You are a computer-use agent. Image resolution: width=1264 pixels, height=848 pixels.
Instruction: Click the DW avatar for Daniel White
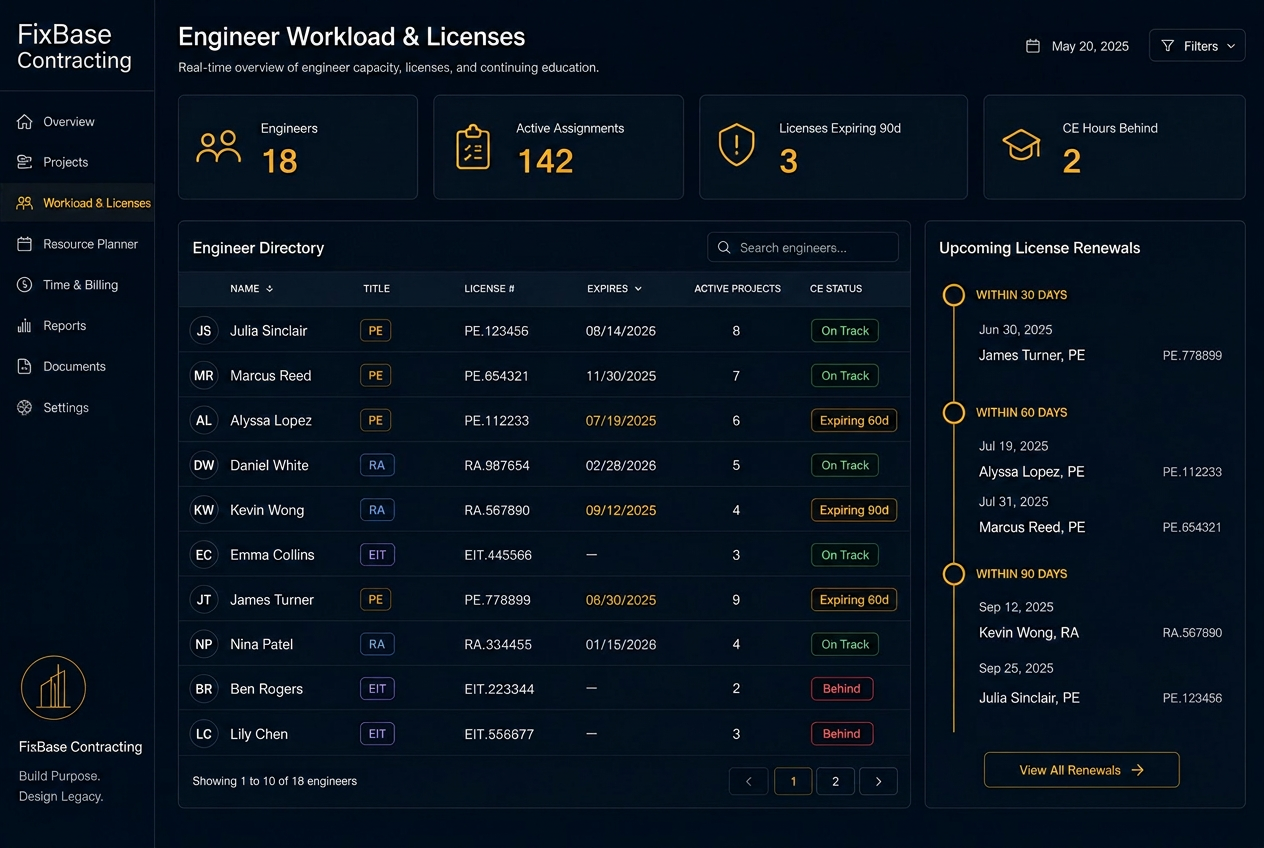pos(204,465)
